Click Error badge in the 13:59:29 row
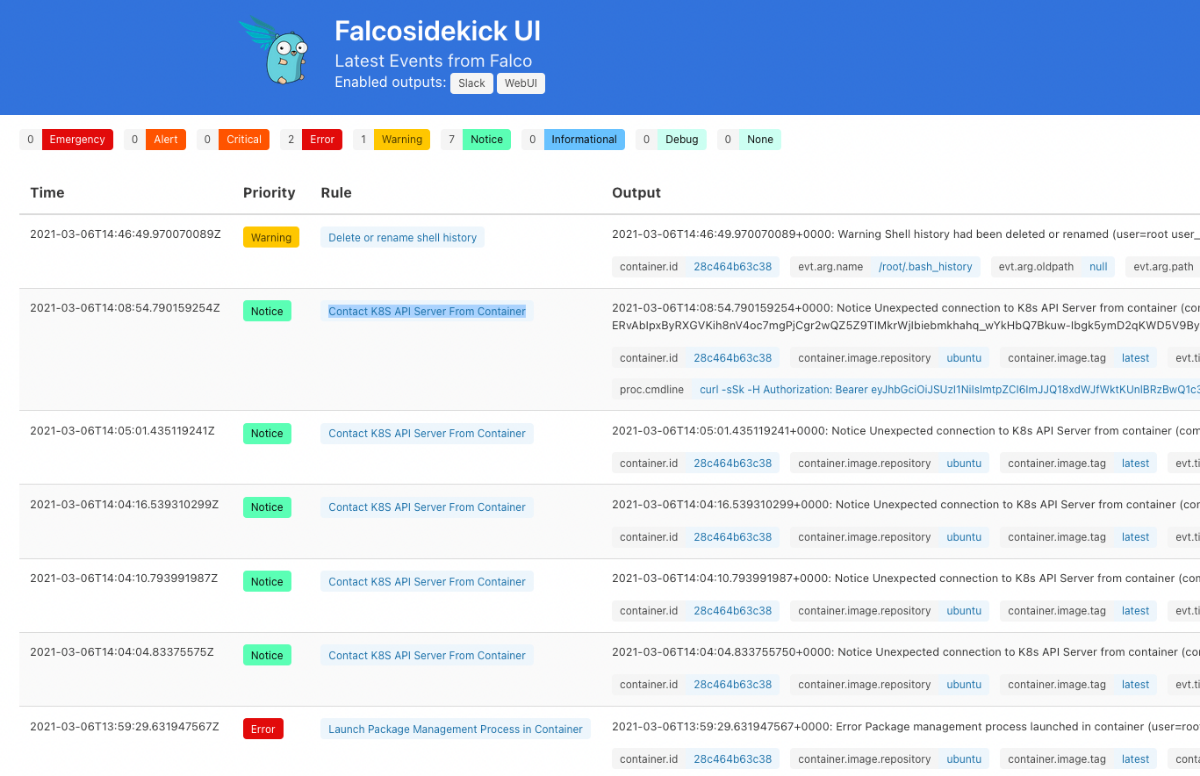 point(263,730)
